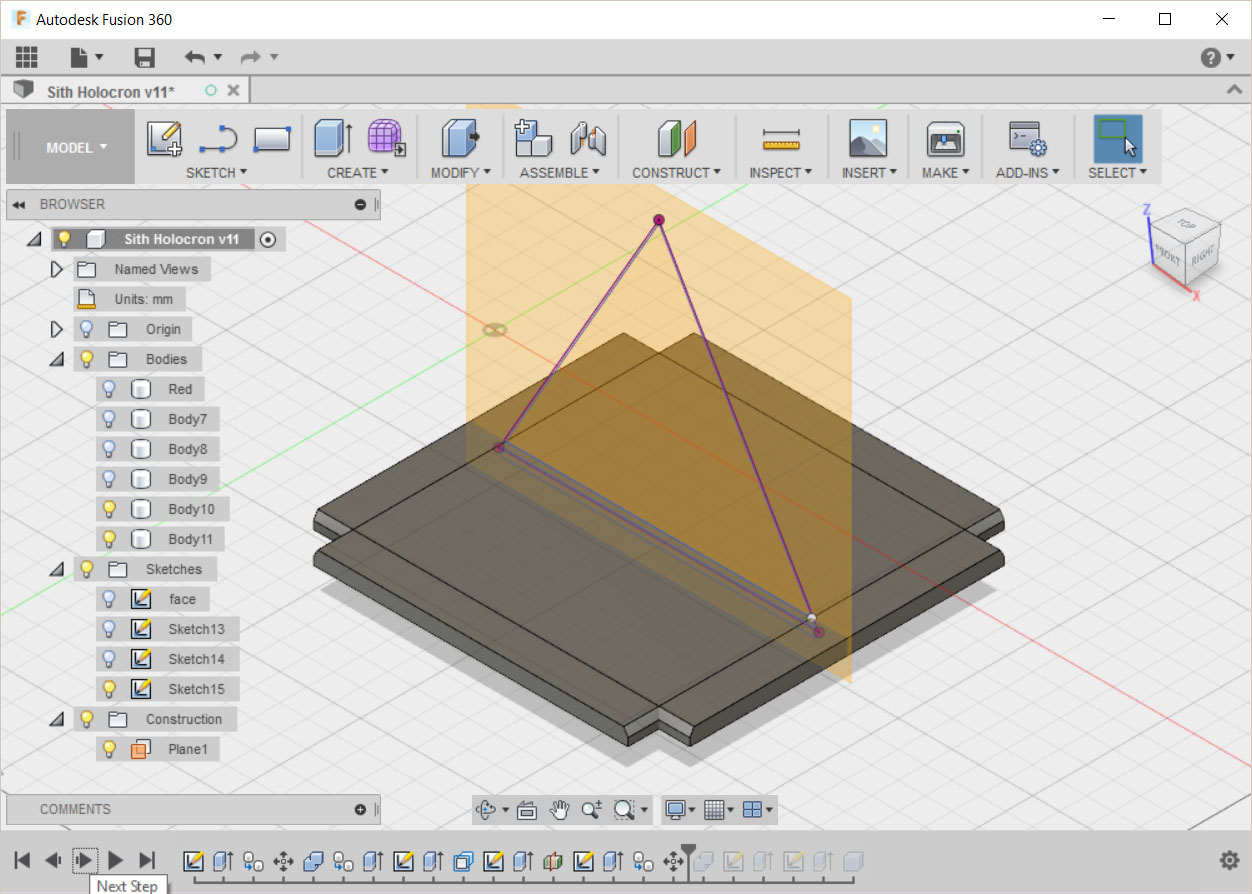Expand the Named Views folder

tap(56, 269)
